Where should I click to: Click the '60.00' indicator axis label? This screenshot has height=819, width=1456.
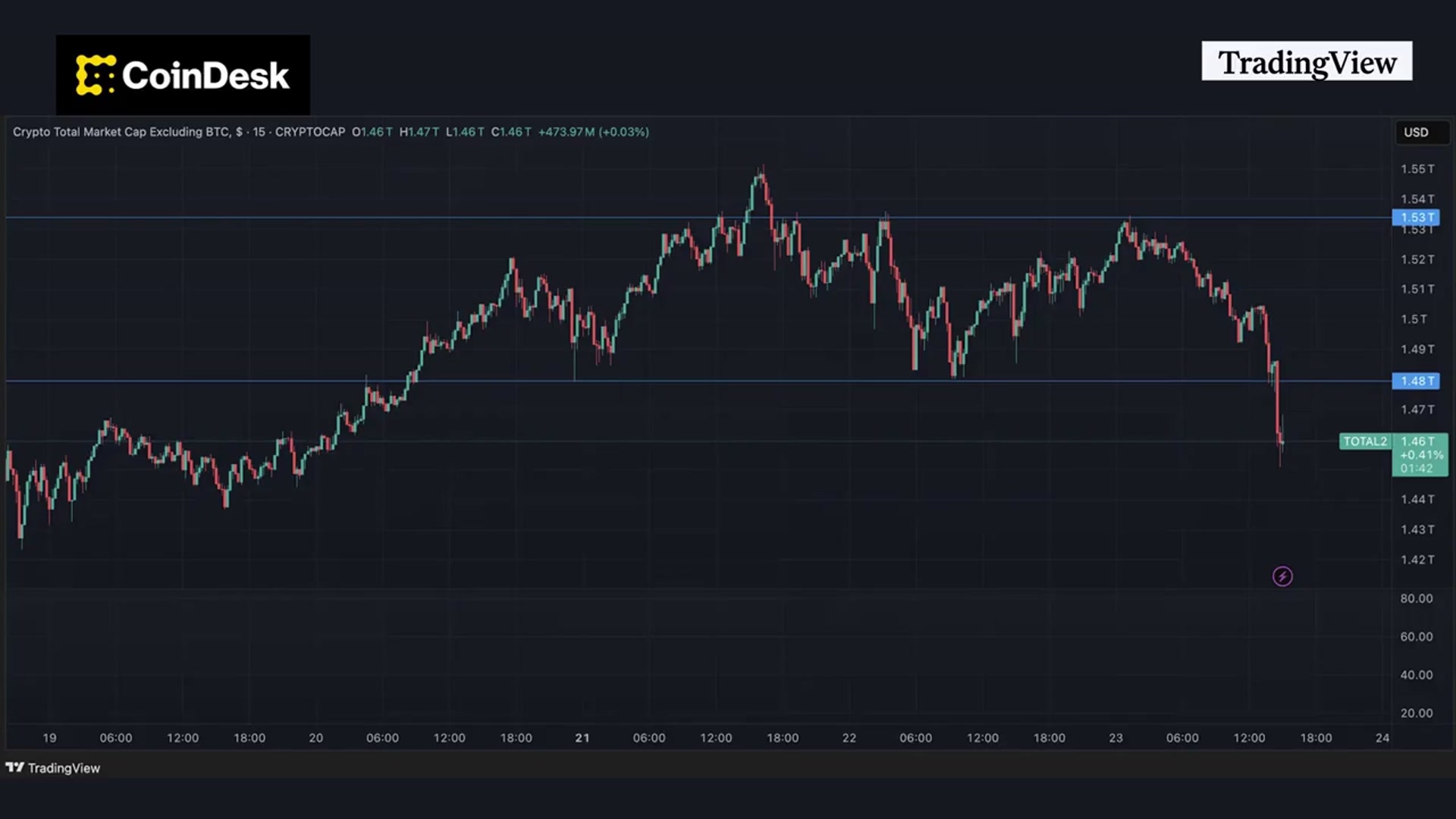pyautogui.click(x=1417, y=637)
